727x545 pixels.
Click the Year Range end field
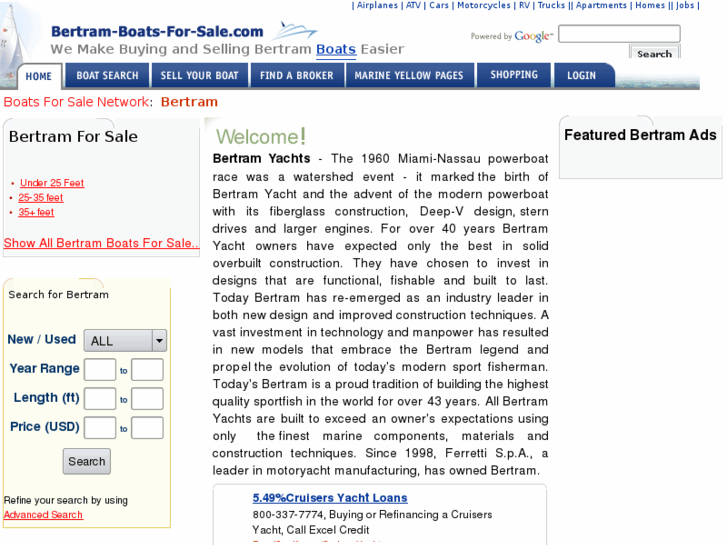coord(147,370)
